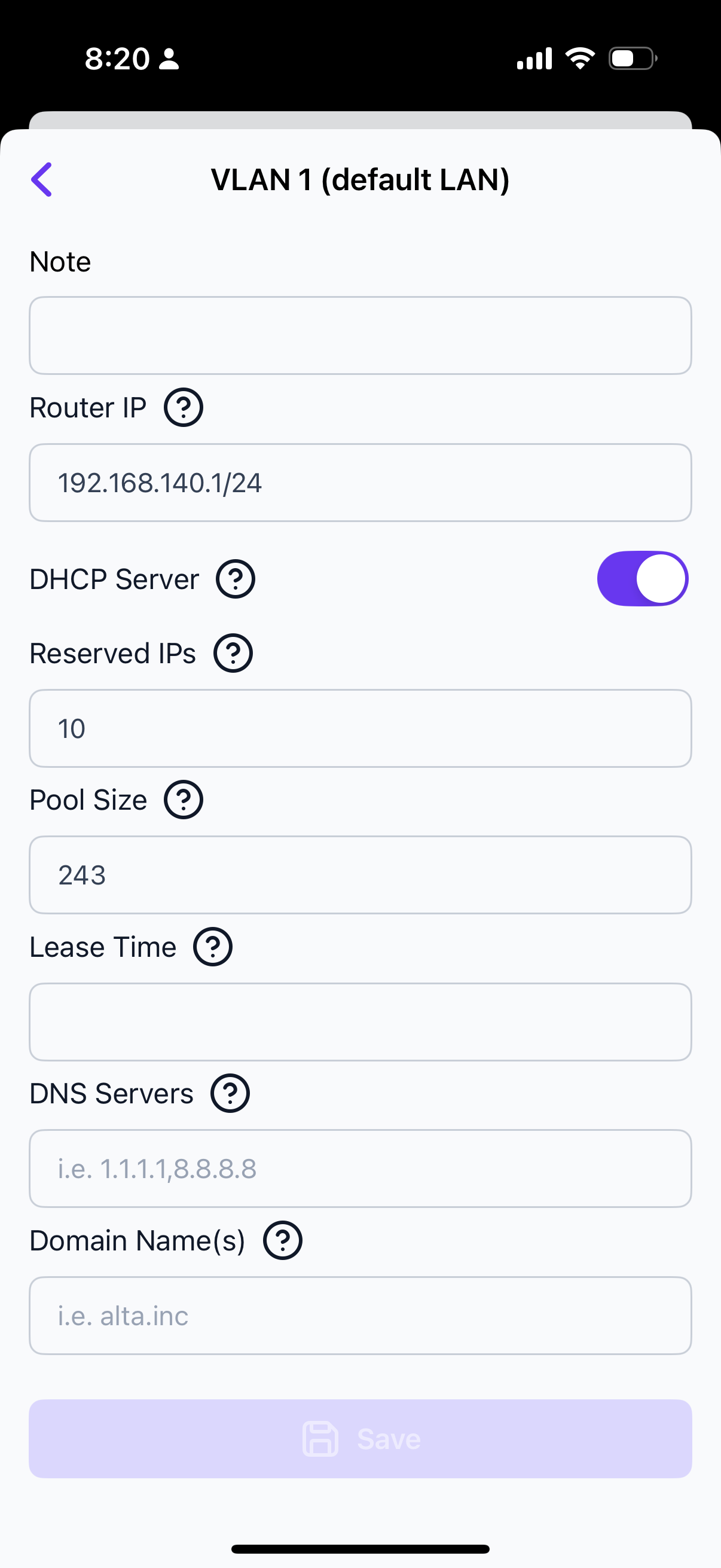Open Router IP help icon
The height and width of the screenshot is (1568, 721).
[x=183, y=407]
